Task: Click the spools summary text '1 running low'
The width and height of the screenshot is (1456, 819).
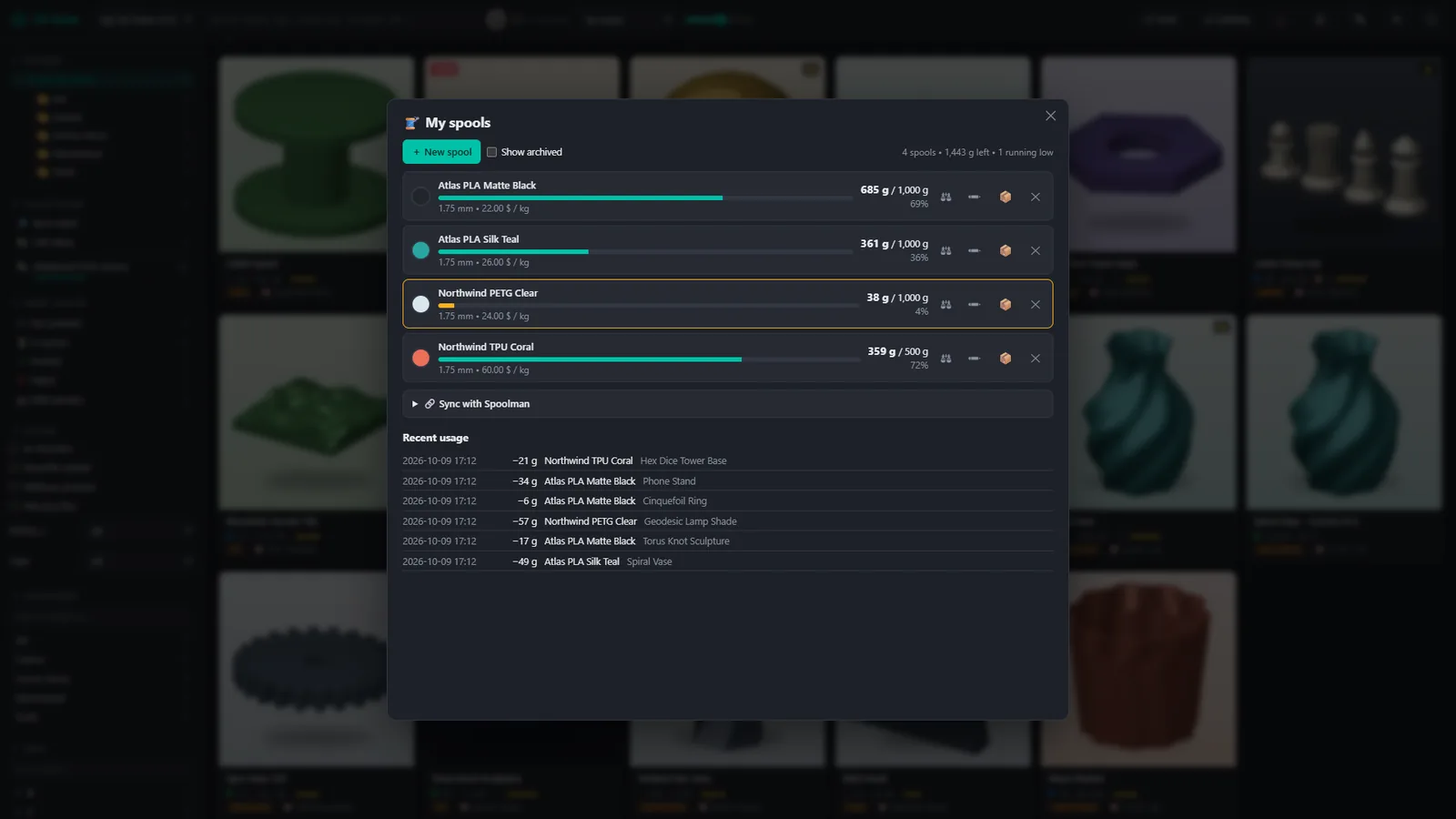Action: 1026,152
